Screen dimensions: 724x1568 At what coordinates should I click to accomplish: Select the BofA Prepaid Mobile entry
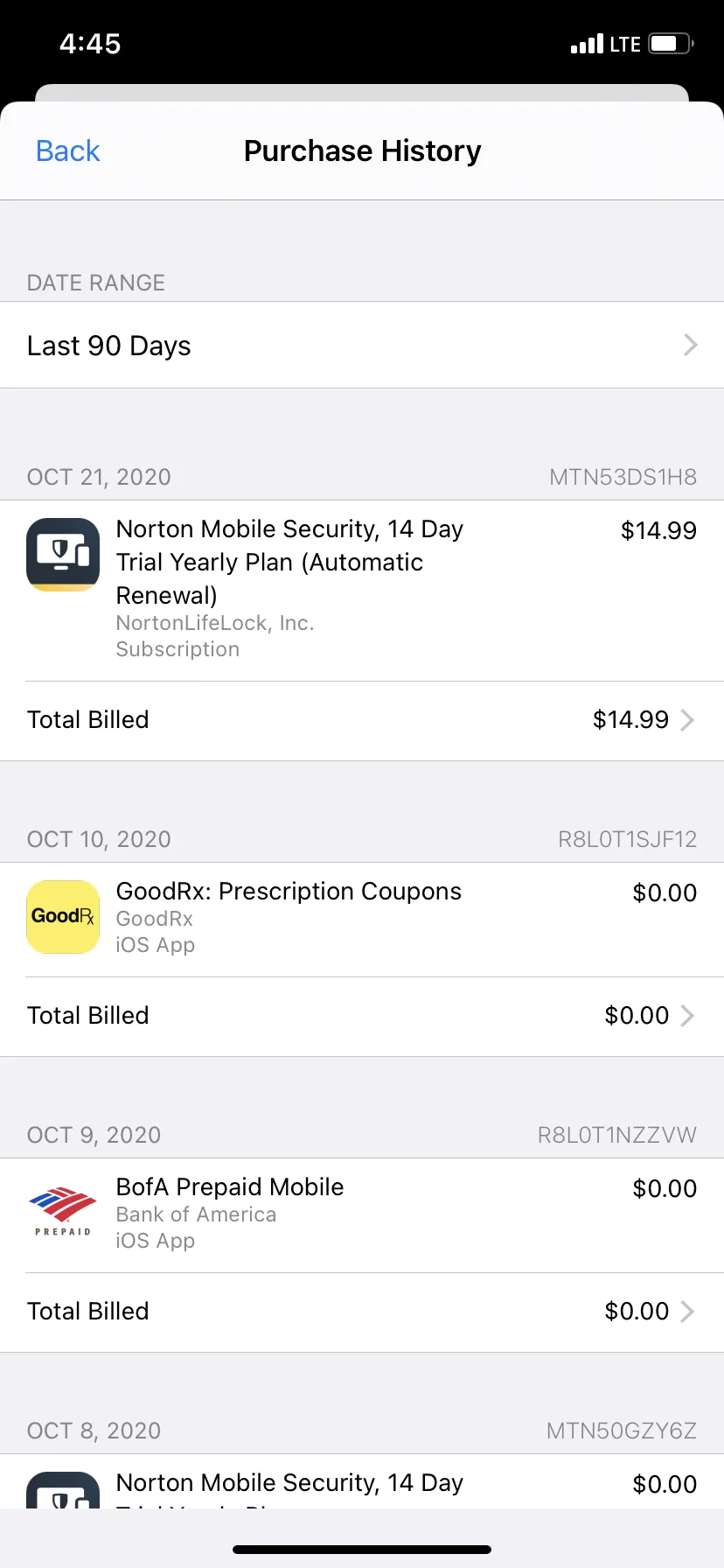[x=362, y=1215]
